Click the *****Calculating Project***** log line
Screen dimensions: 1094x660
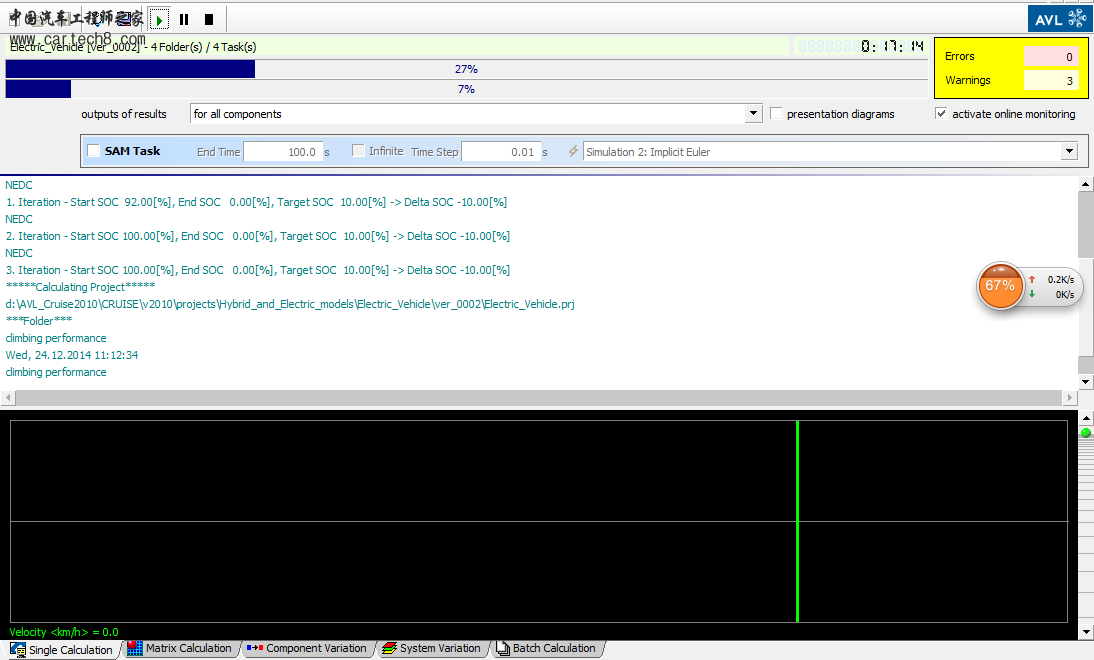[80, 287]
